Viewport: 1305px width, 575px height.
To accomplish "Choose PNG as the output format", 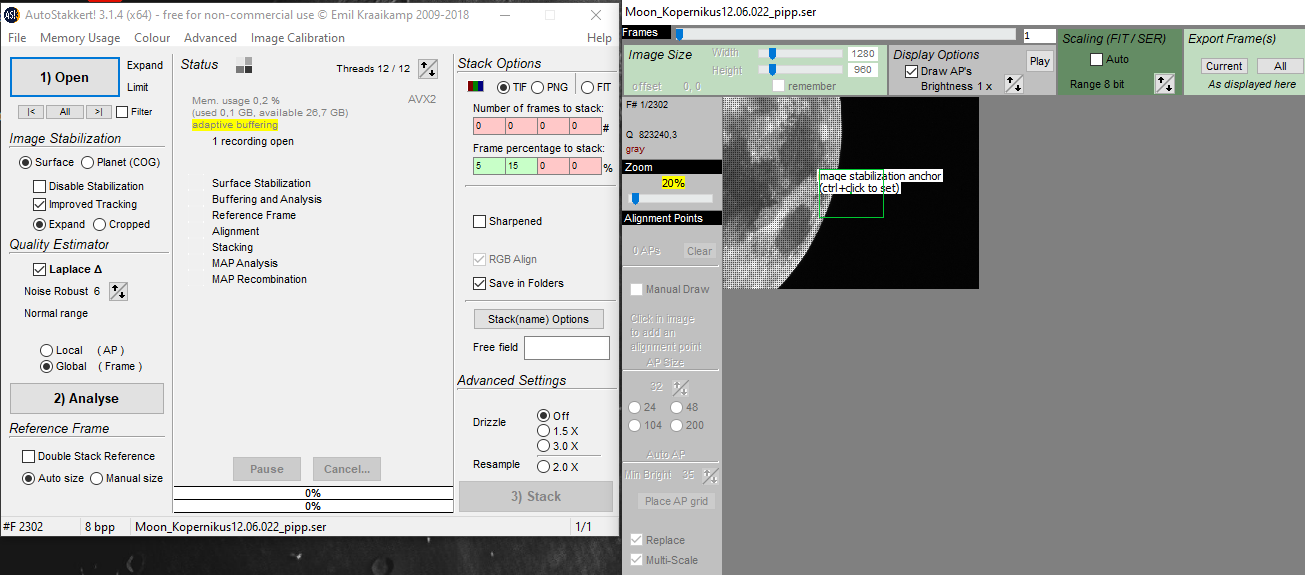I will (x=537, y=87).
